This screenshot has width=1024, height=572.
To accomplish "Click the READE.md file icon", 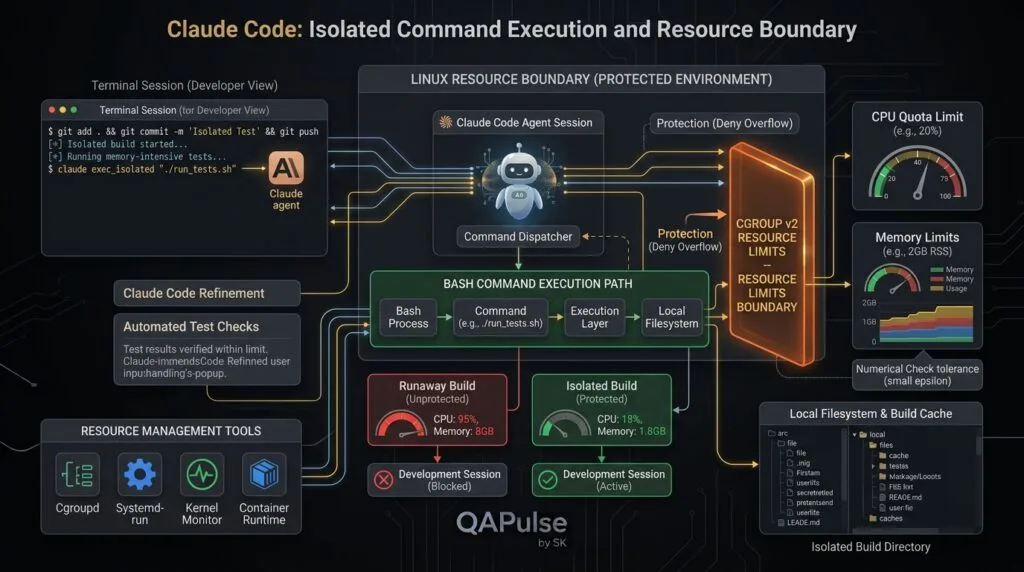I will (x=882, y=498).
